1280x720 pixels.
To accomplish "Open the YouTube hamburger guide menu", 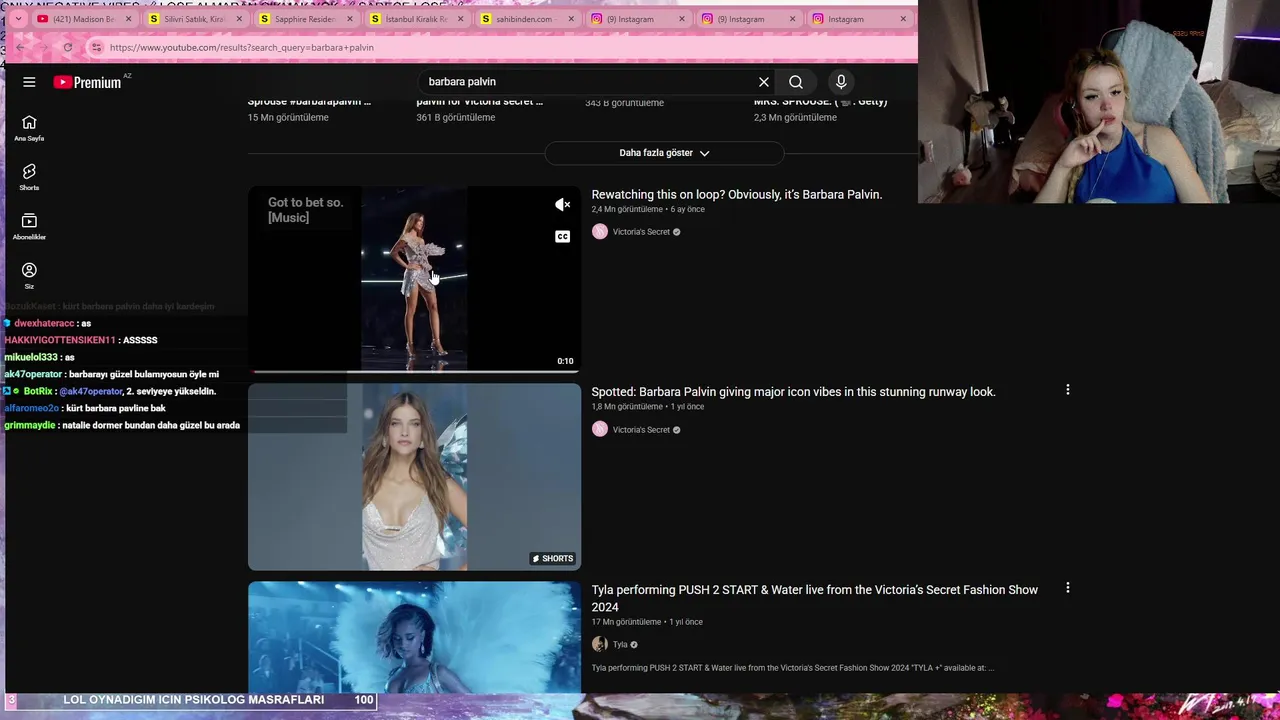I will pyautogui.click(x=29, y=82).
